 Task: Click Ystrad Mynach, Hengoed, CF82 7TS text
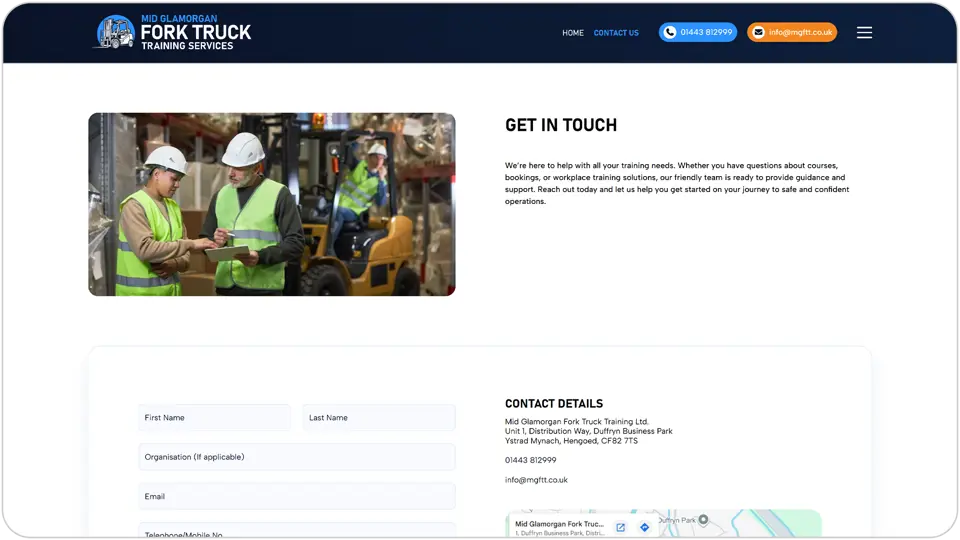[571, 441]
